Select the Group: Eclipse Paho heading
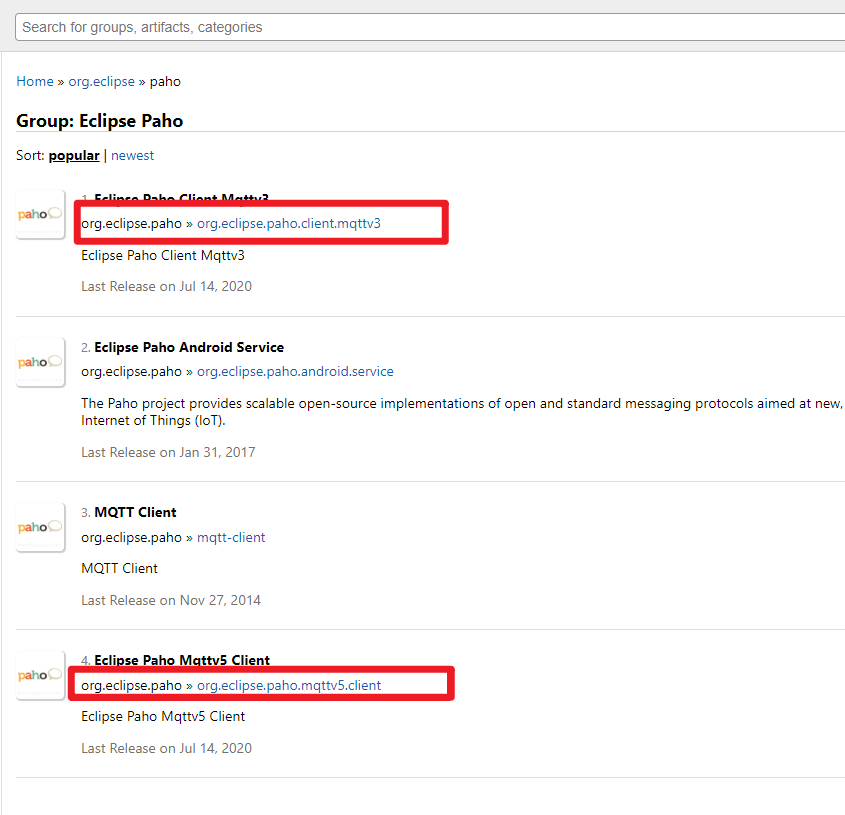The width and height of the screenshot is (845, 815). (98, 120)
